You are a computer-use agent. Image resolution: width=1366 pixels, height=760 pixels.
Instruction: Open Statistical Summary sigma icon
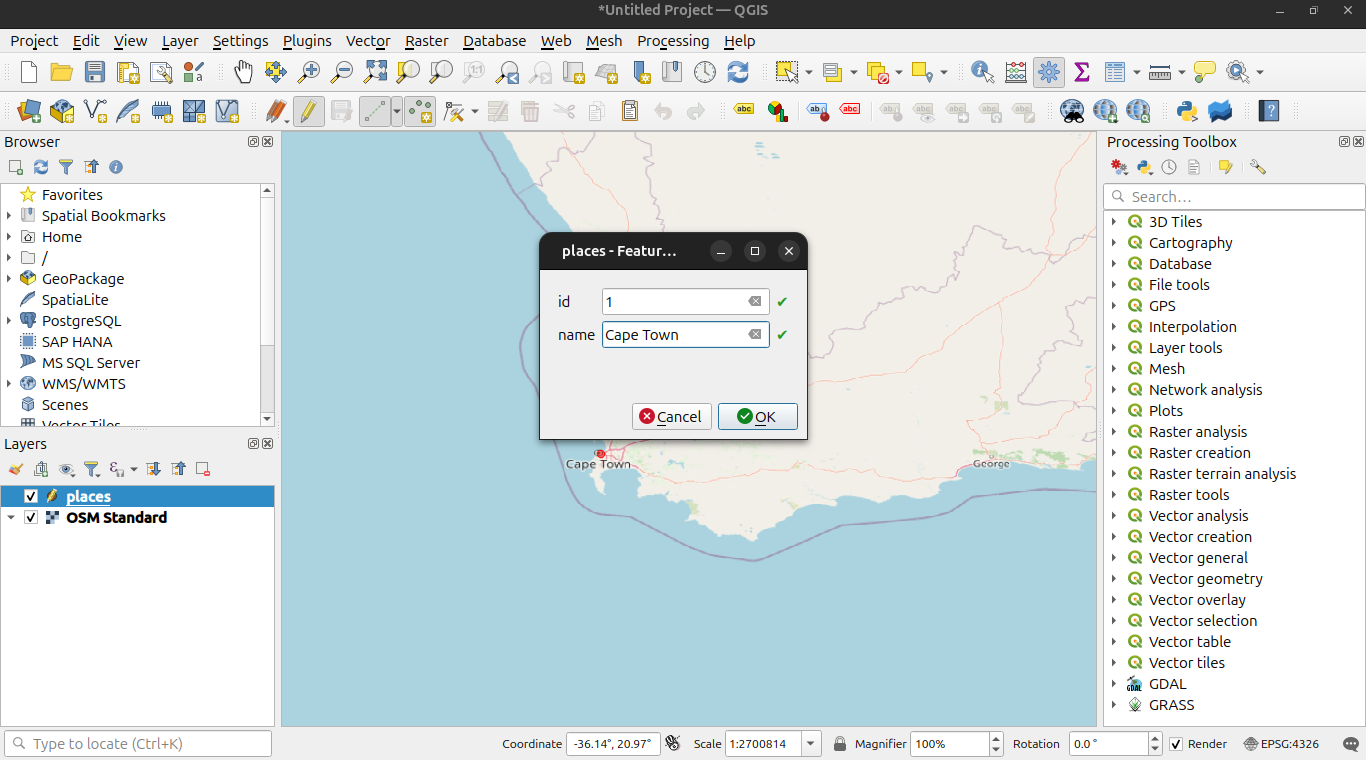pos(1081,72)
